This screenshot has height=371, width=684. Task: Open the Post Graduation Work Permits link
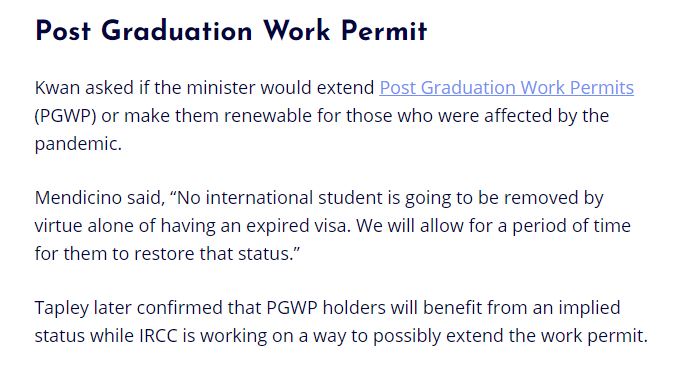[x=506, y=88]
